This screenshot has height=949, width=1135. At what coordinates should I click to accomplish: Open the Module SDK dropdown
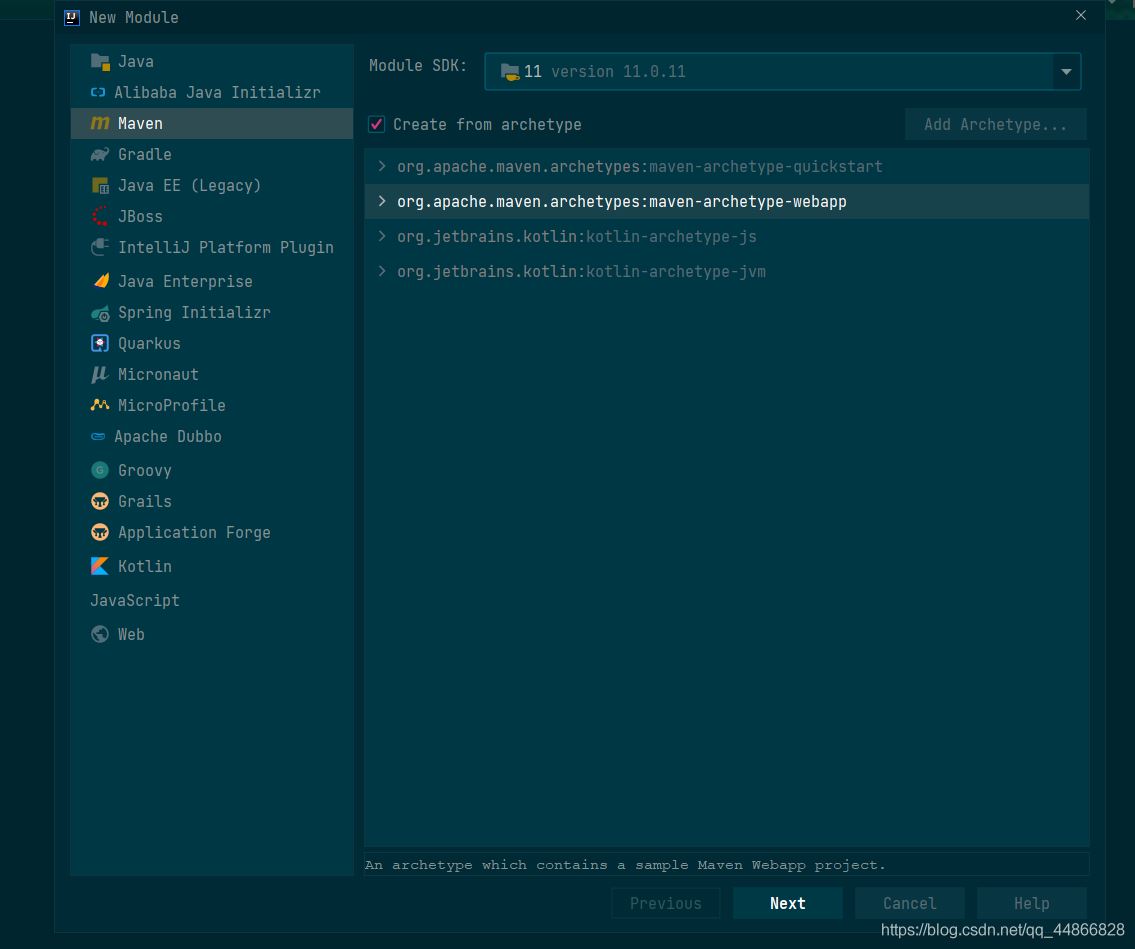coord(1066,72)
